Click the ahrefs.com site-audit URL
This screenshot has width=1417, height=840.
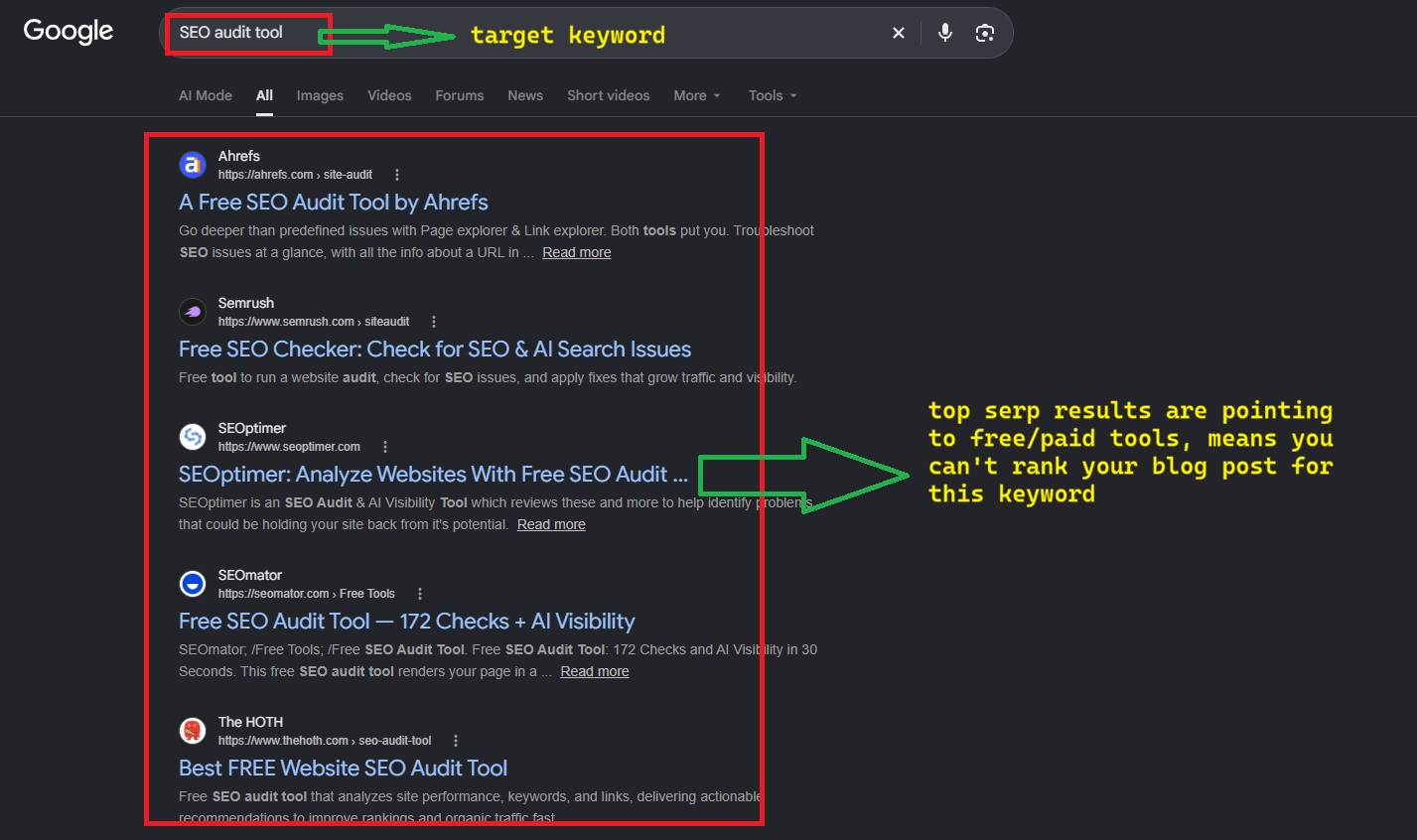coord(295,175)
